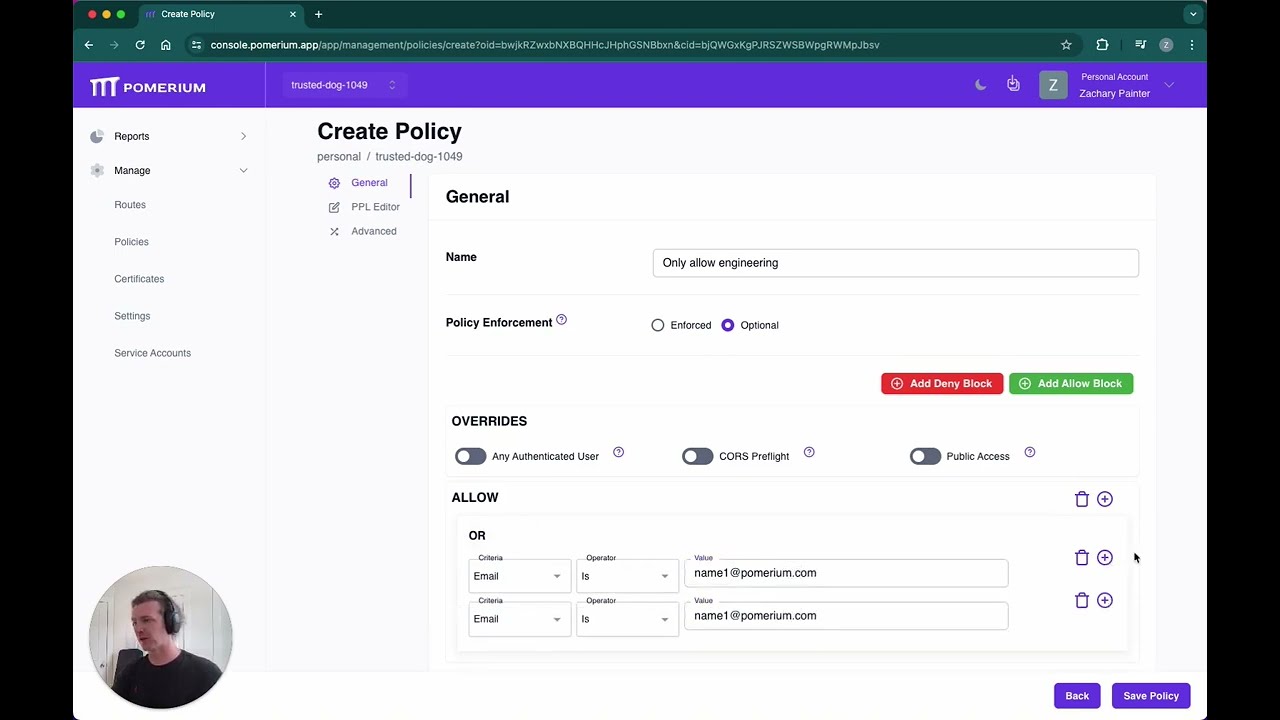
Task: Toggle Any Authenticated User override
Action: tap(470, 456)
